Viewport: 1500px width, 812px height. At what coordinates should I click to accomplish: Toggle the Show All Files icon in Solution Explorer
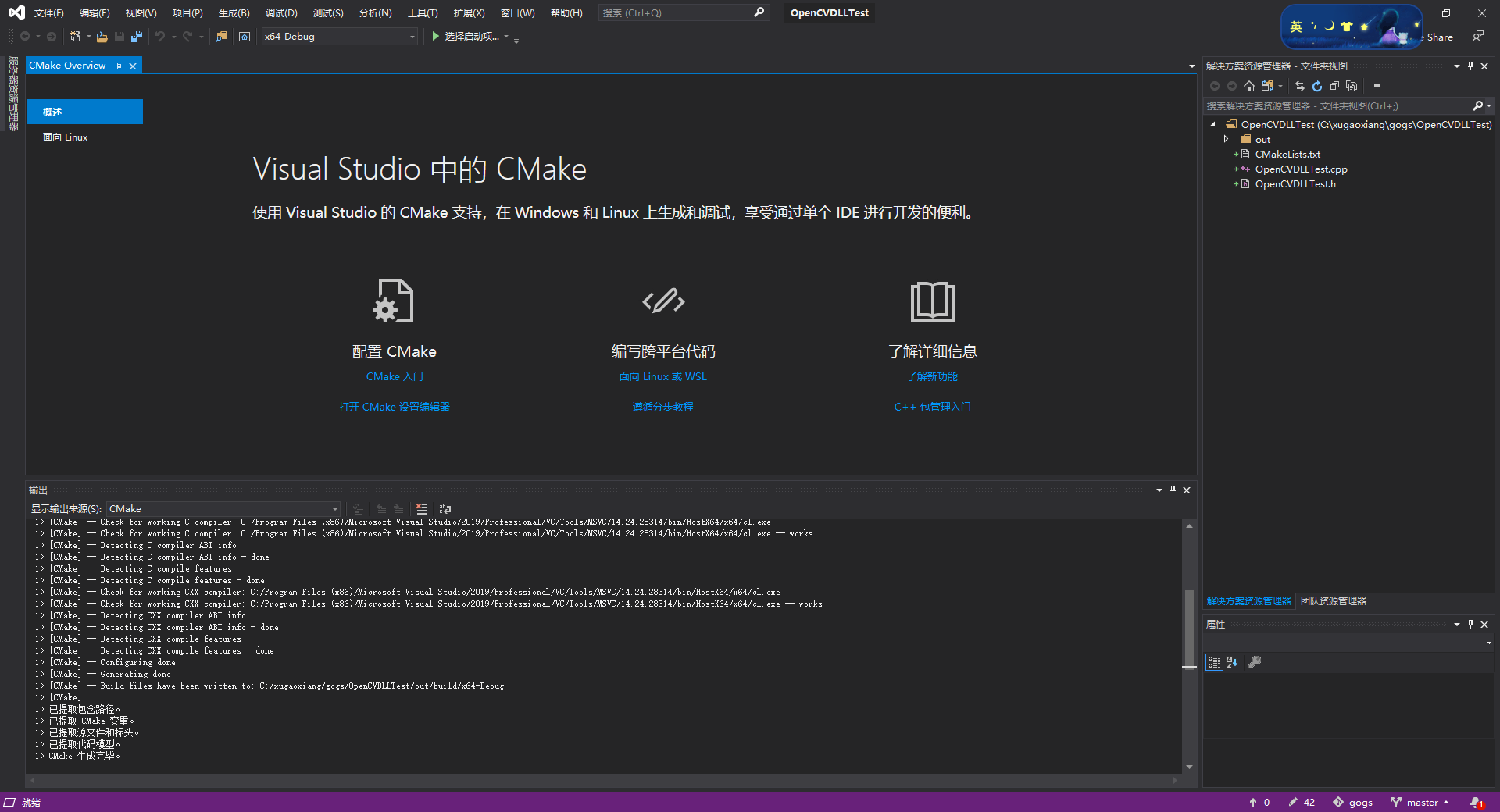click(1352, 86)
